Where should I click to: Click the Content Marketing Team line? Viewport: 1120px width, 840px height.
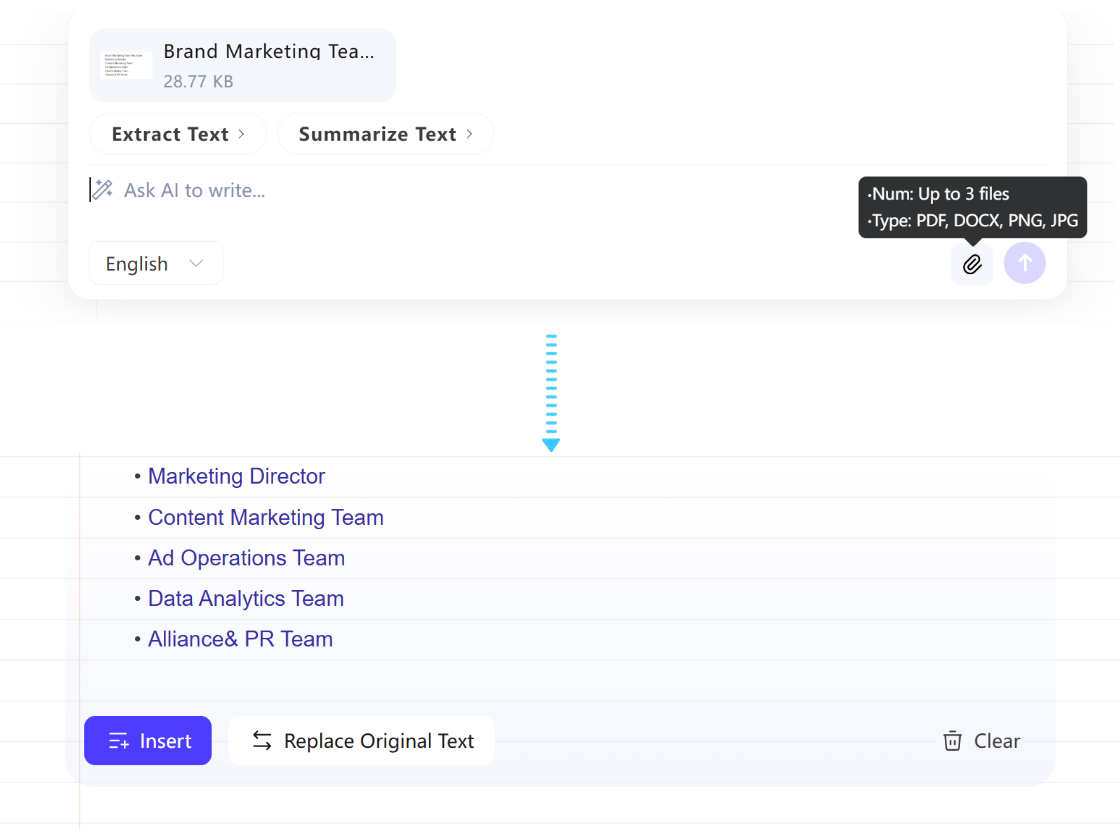click(x=265, y=518)
